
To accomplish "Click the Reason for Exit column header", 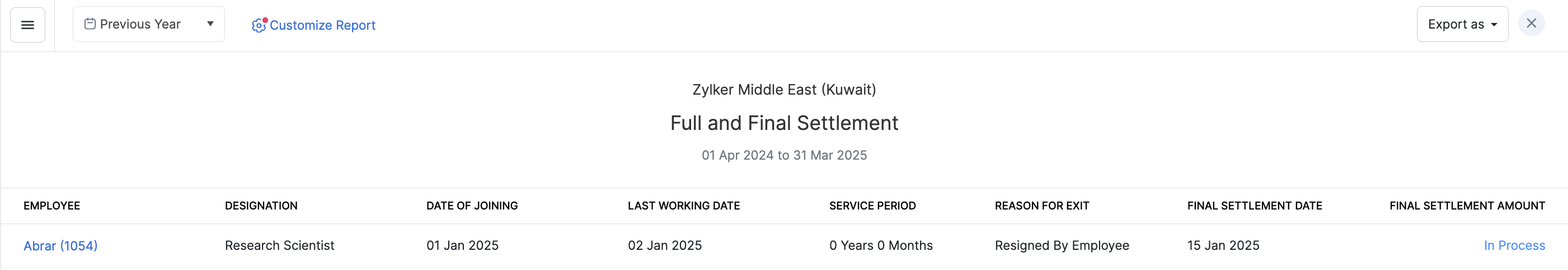I will click(x=1041, y=206).
